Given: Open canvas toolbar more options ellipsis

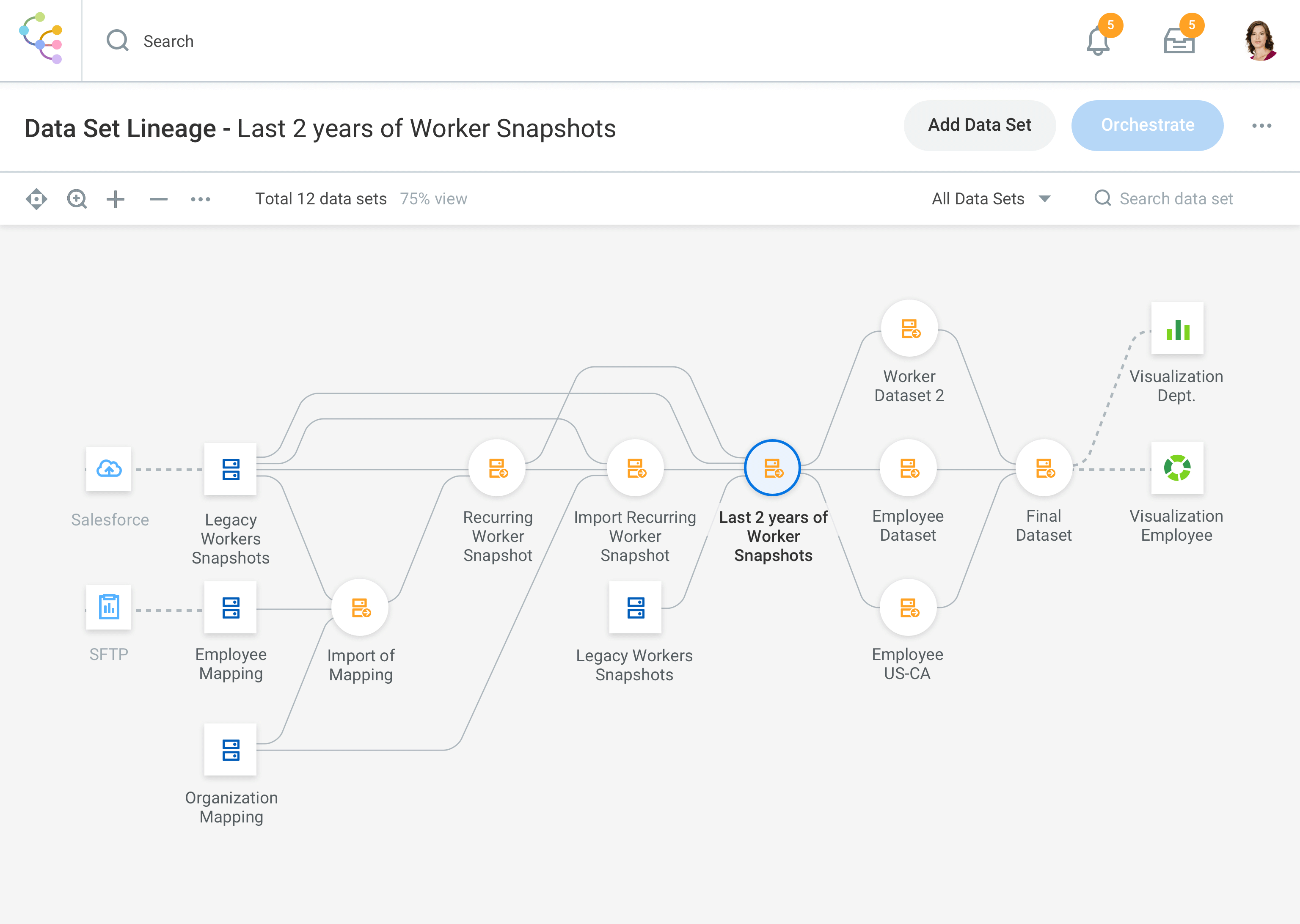Looking at the screenshot, I should [x=200, y=199].
